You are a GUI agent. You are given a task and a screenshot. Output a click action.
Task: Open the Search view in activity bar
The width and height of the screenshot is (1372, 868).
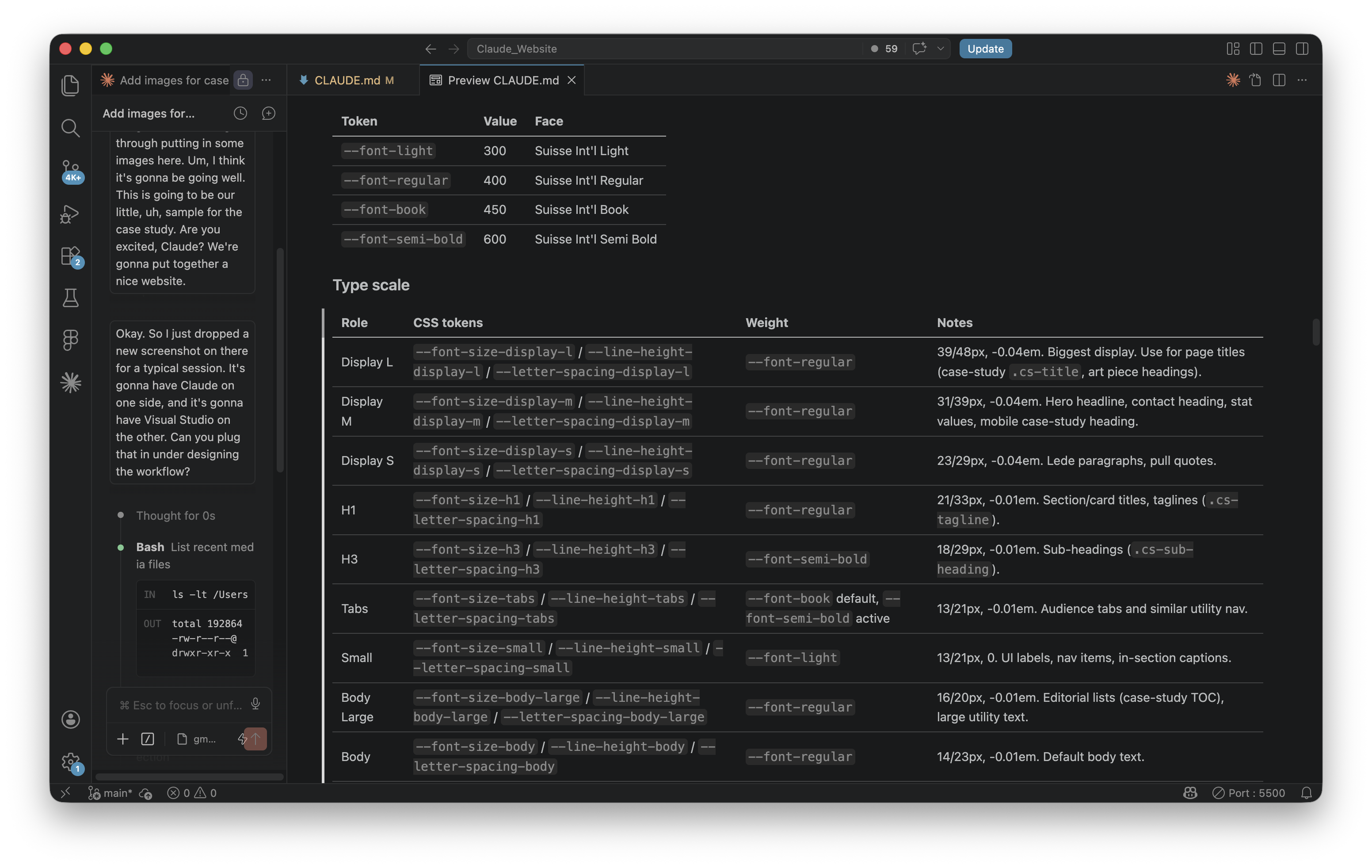pos(70,128)
